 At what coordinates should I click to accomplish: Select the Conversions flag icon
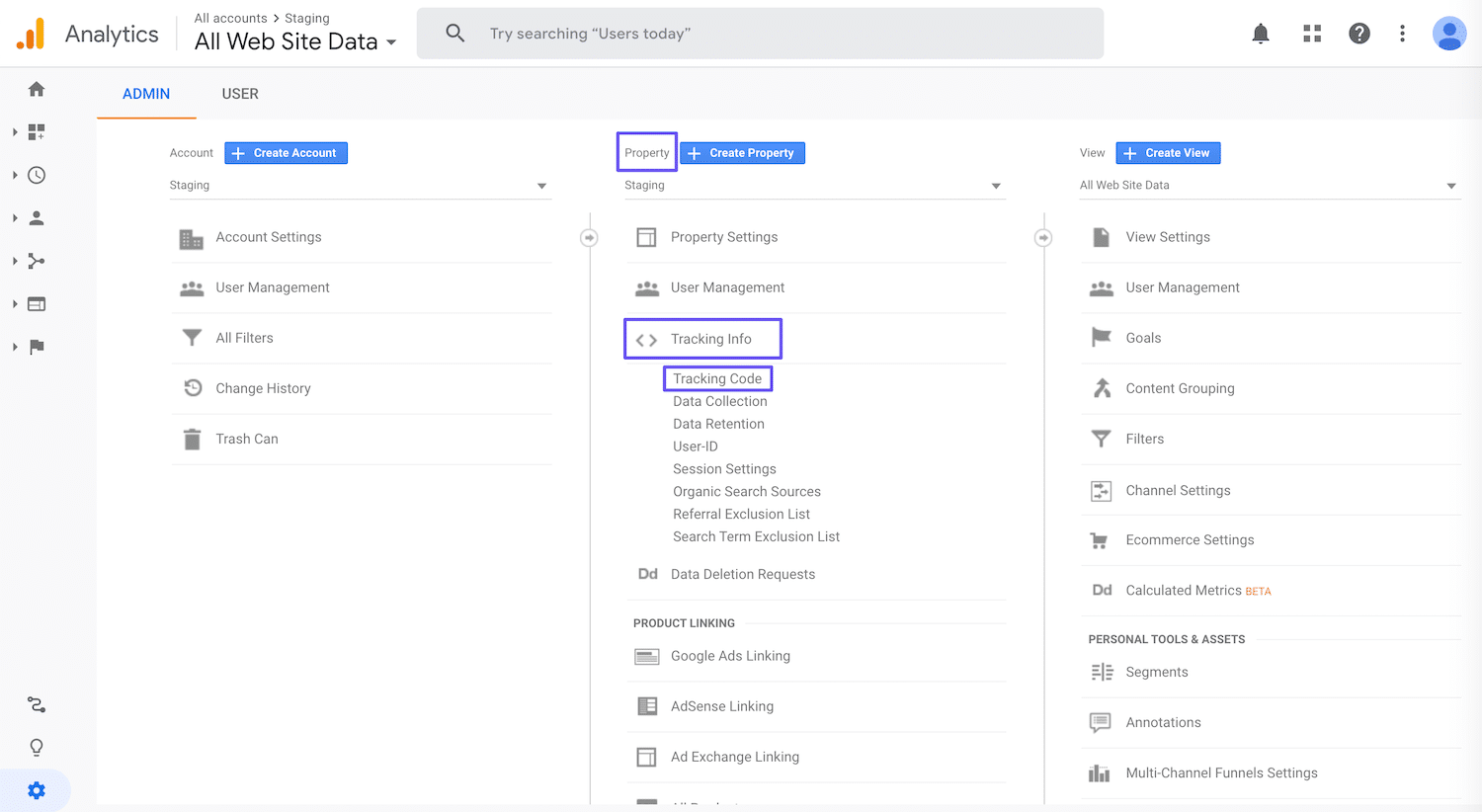(x=36, y=346)
